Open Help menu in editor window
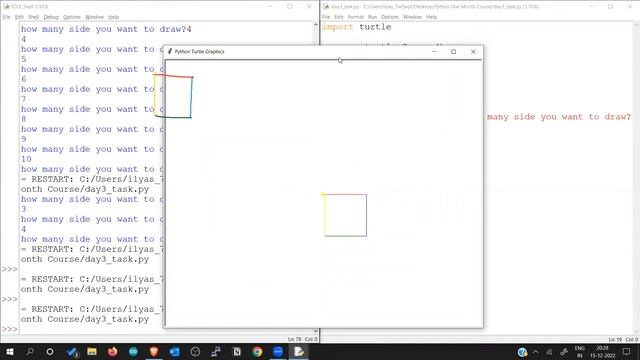Image resolution: width=640 pixels, height=360 pixels. point(431,17)
